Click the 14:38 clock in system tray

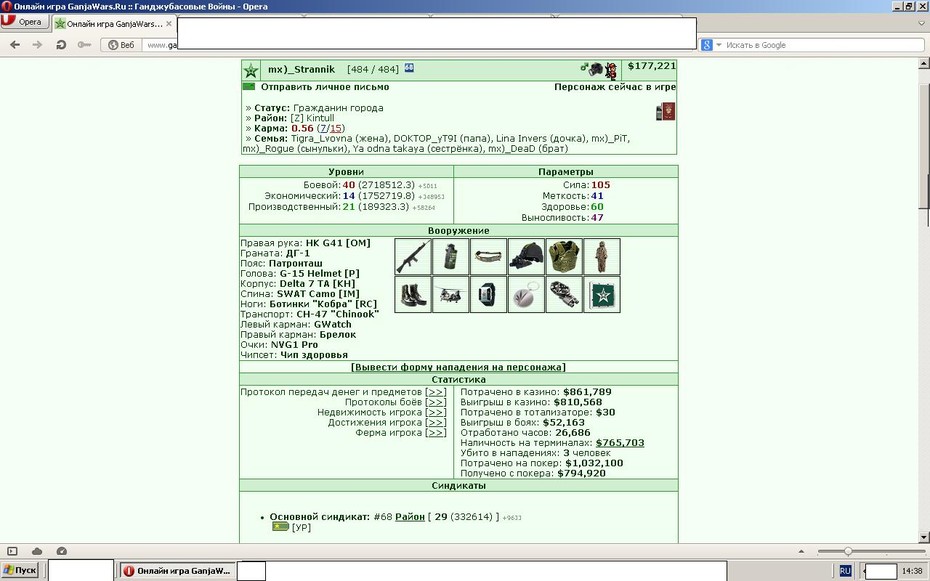912,570
